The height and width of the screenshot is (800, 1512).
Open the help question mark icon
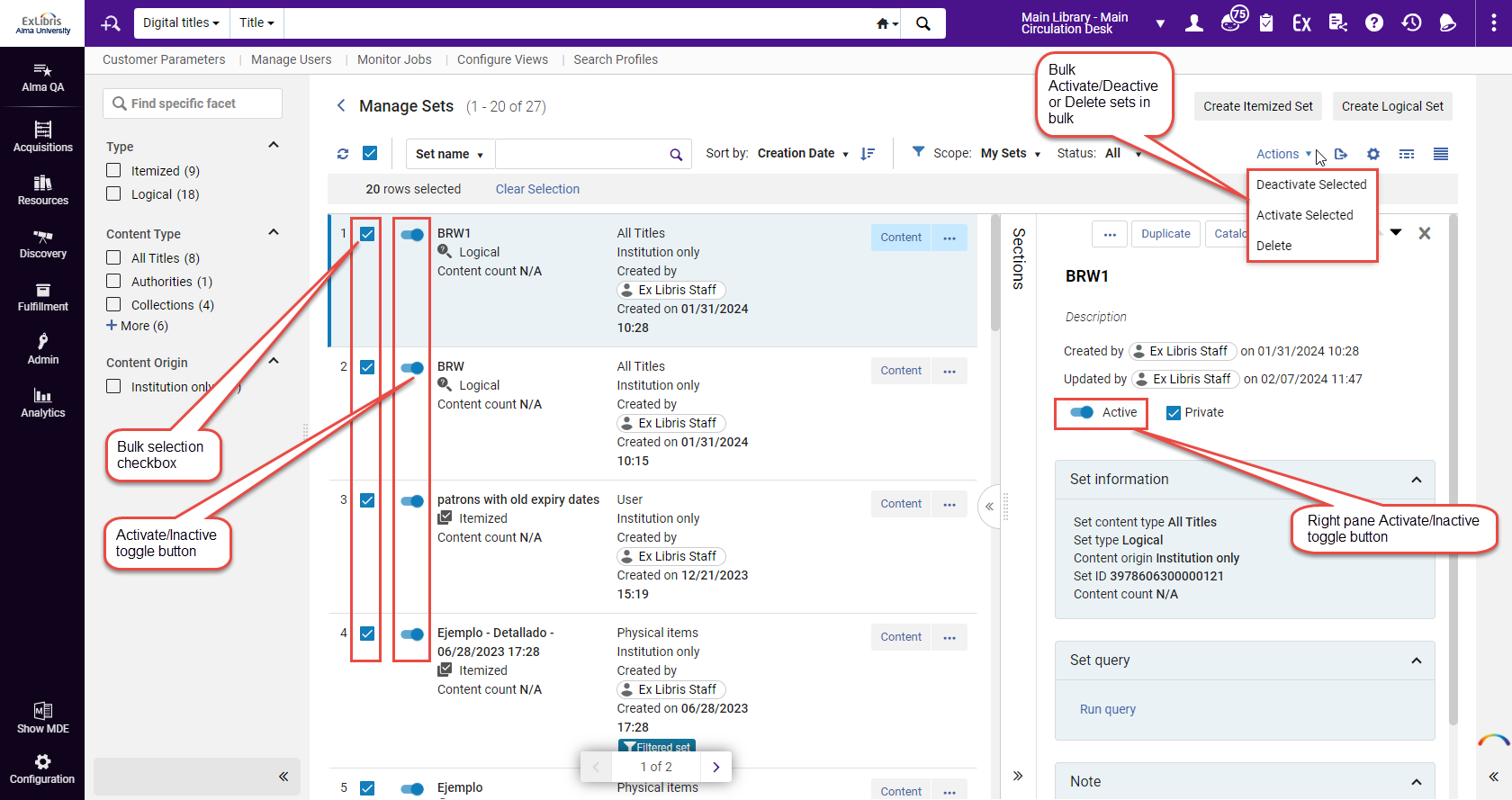pos(1374,23)
